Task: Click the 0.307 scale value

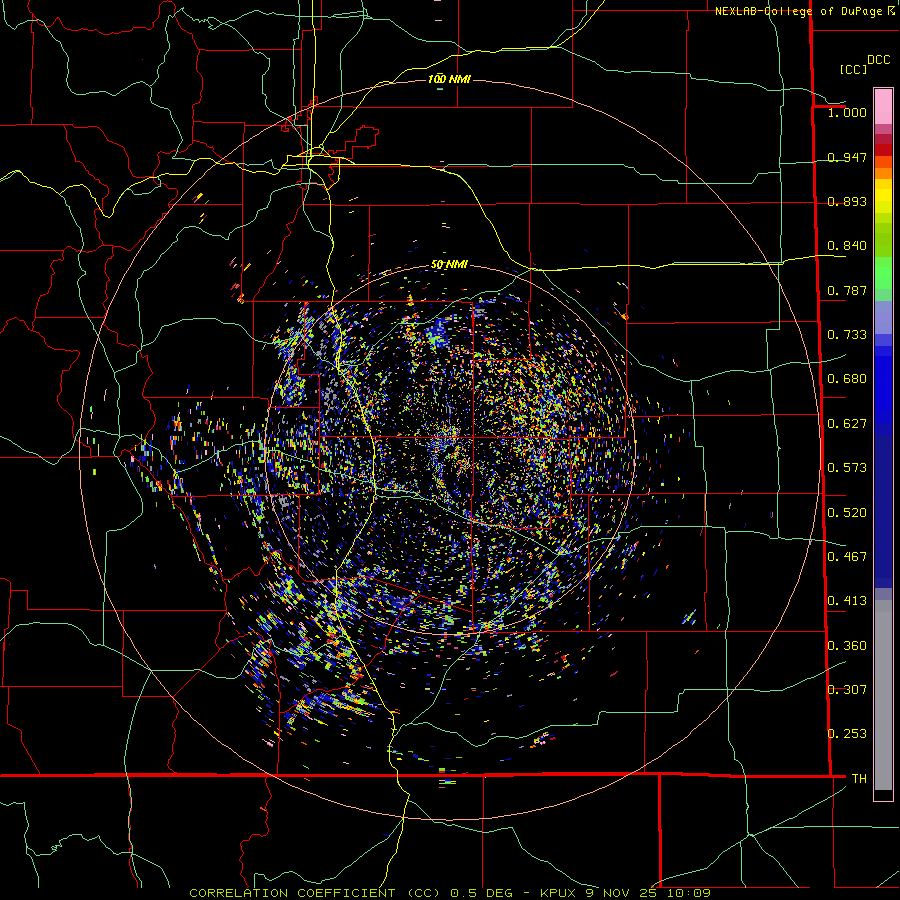Action: [847, 690]
